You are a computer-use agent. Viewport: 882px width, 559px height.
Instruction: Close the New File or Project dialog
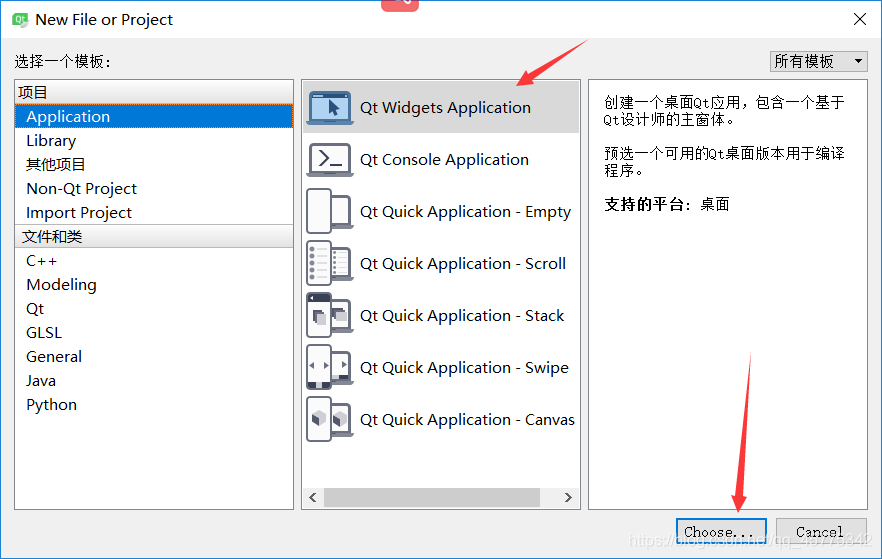pyautogui.click(x=860, y=19)
